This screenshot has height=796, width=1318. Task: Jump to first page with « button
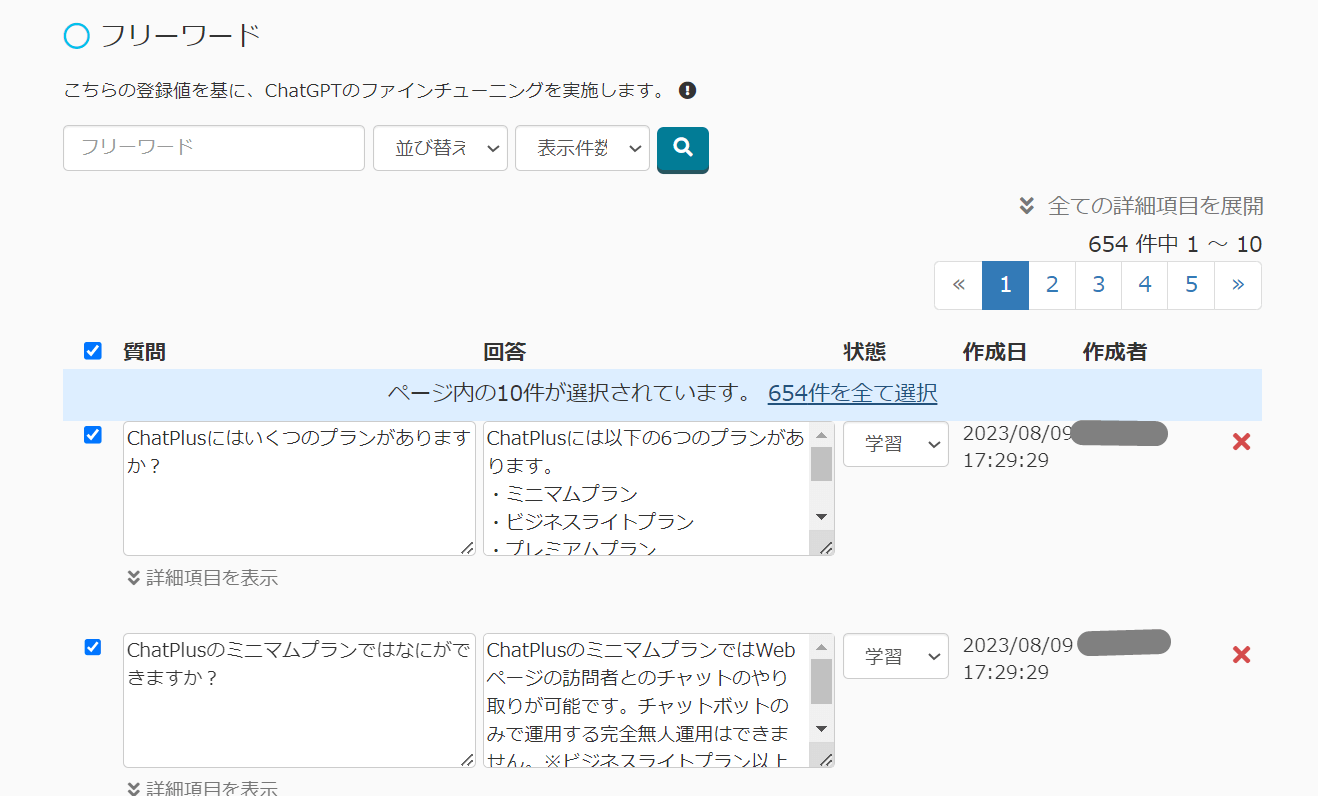tap(959, 285)
